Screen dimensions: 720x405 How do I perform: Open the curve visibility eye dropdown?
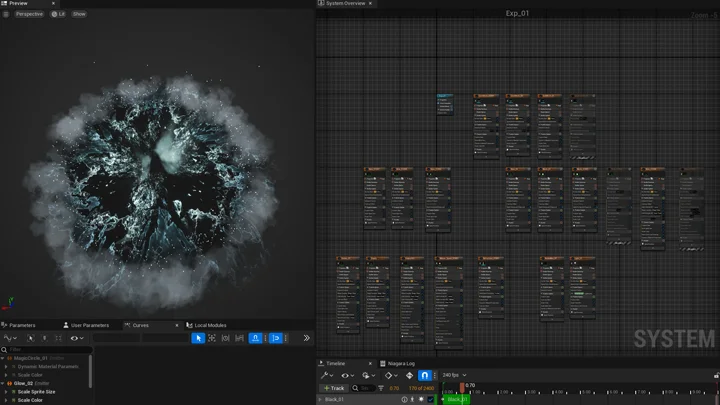point(77,338)
